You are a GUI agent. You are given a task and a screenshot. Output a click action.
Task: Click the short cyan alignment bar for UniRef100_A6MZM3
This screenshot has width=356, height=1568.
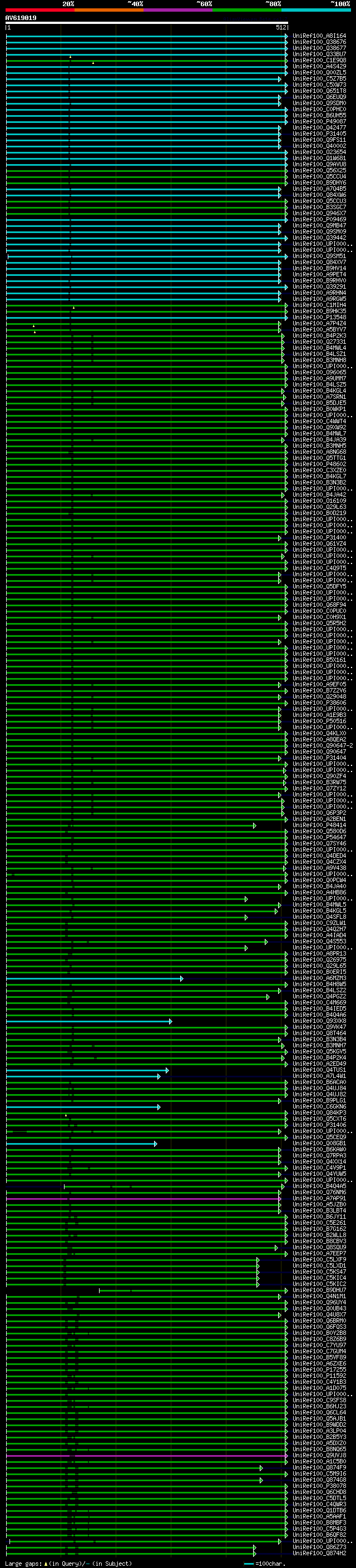click(95, 978)
